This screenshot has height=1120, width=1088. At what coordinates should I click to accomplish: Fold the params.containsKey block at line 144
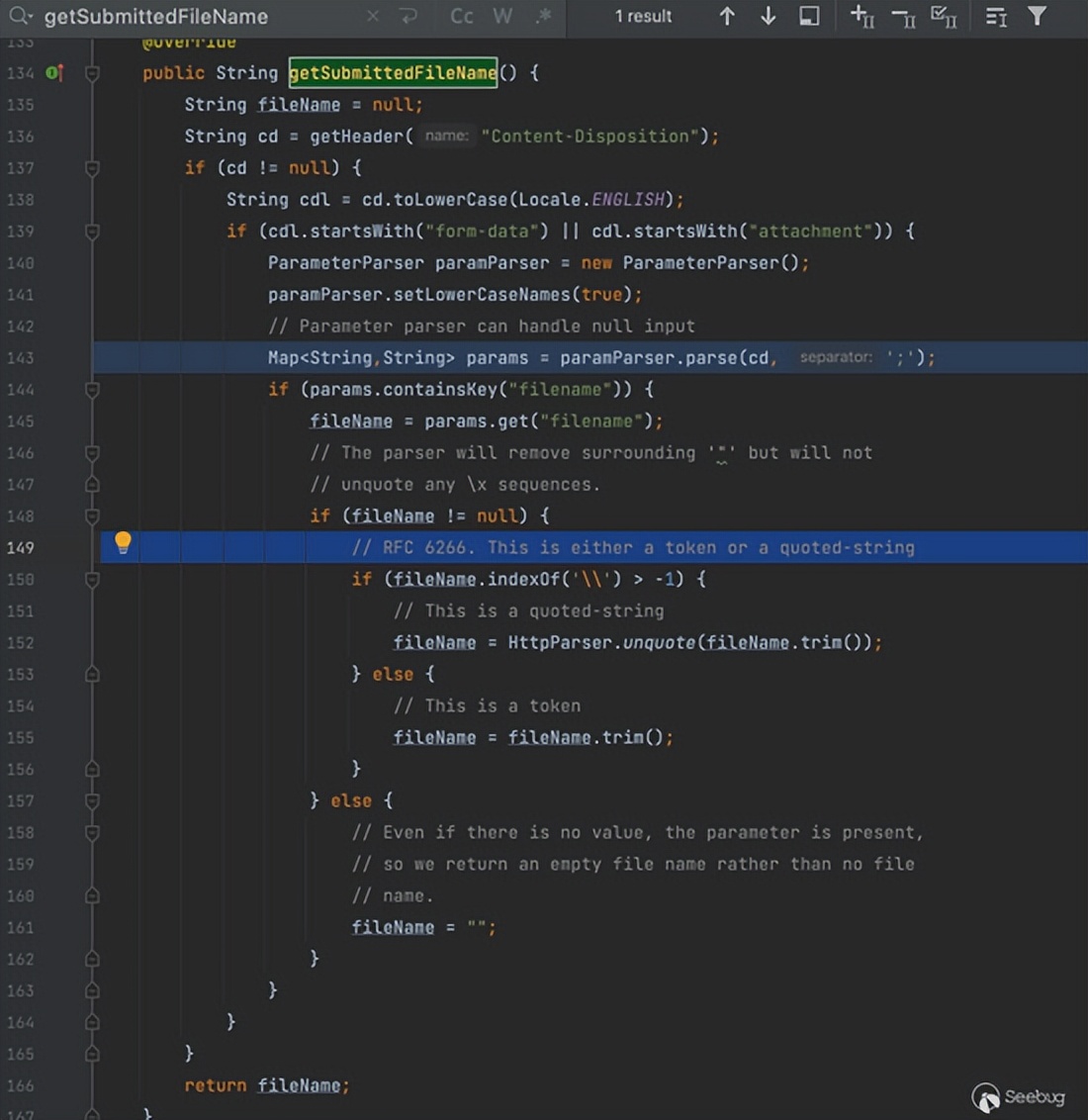point(92,389)
